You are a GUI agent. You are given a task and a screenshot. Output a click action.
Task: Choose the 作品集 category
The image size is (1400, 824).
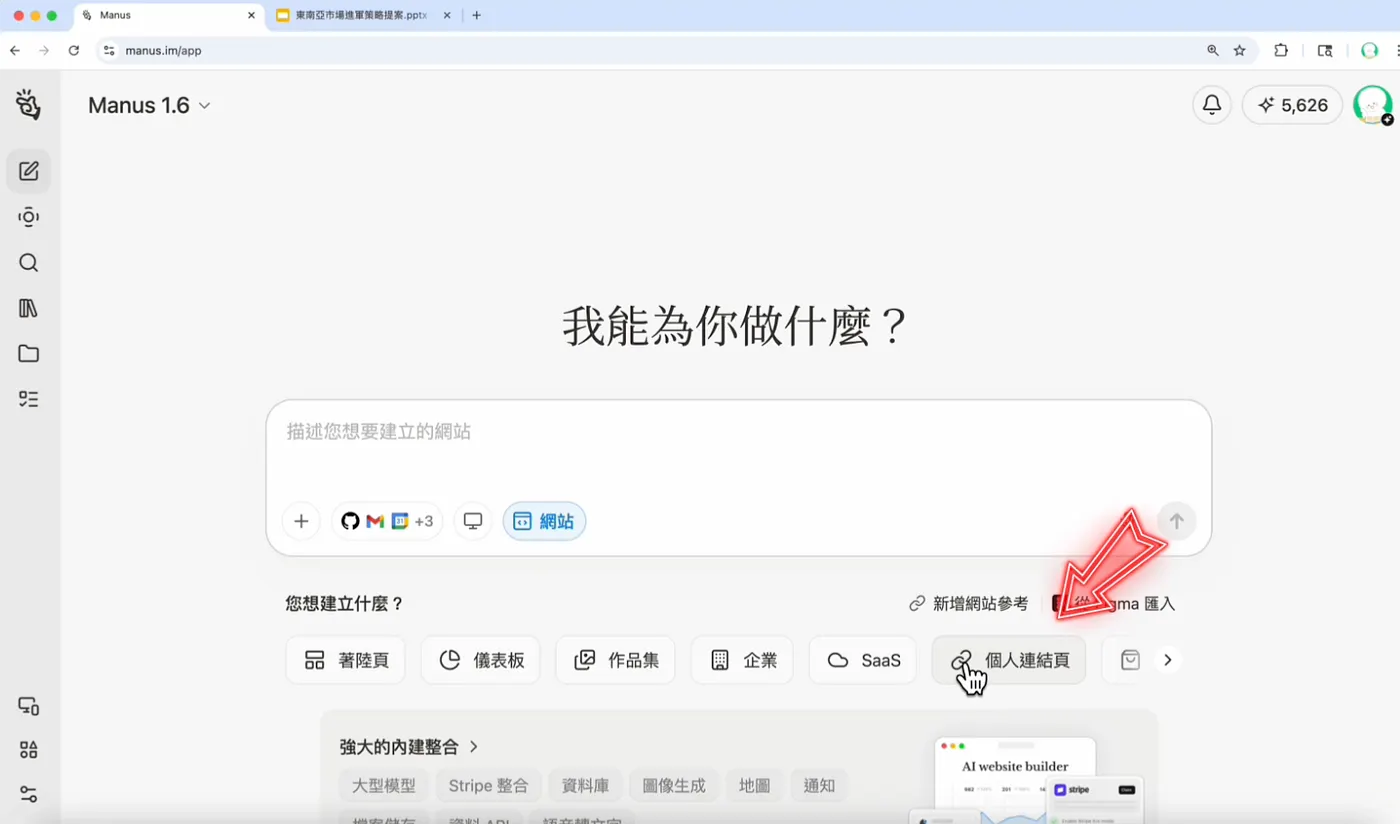[615, 660]
